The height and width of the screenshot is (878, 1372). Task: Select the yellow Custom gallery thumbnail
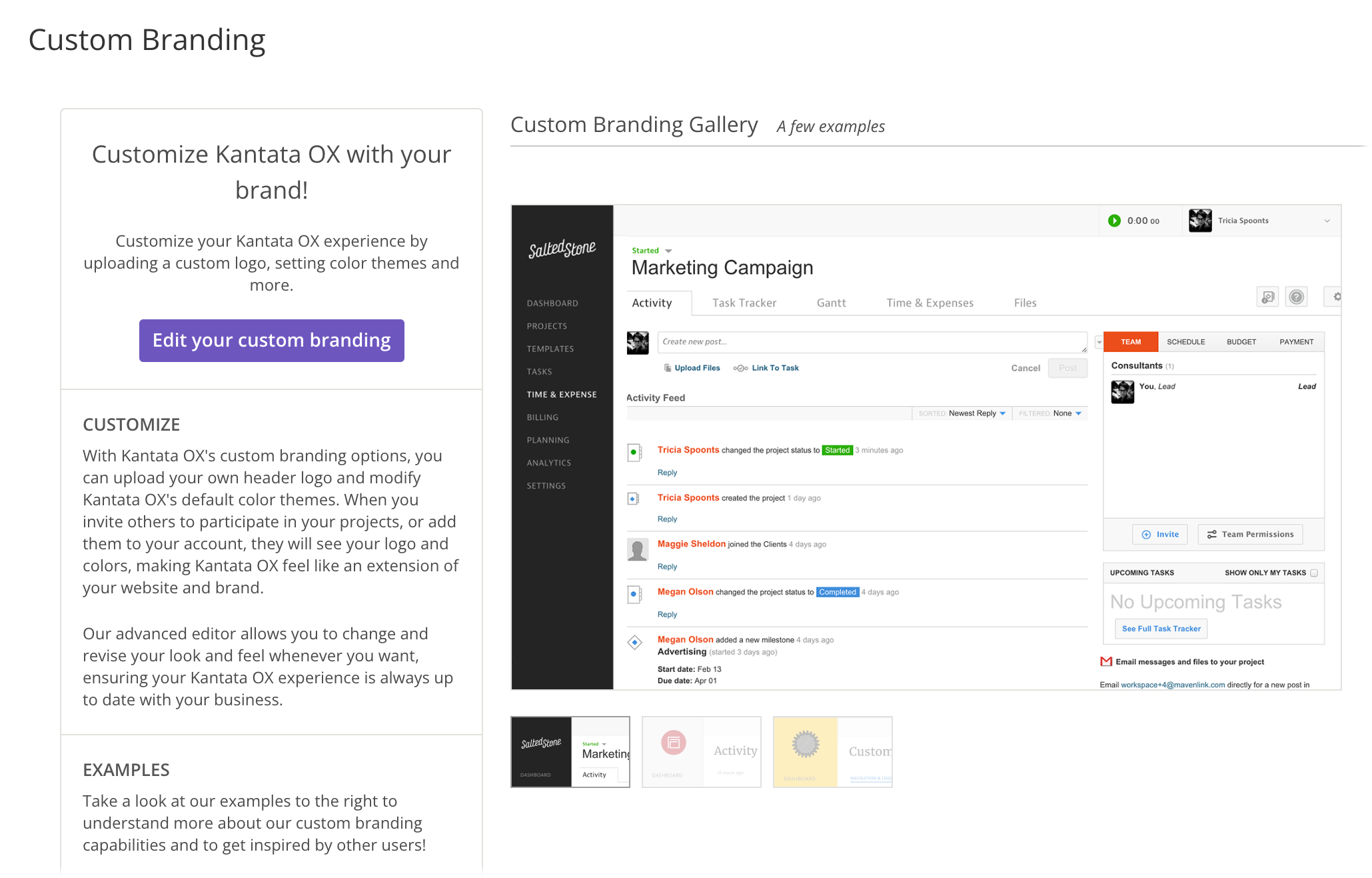(x=833, y=752)
